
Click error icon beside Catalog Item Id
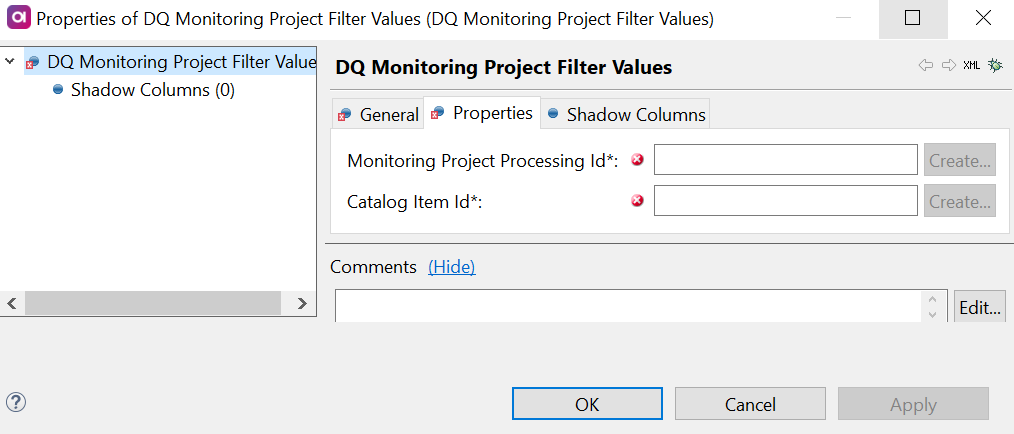point(637,201)
